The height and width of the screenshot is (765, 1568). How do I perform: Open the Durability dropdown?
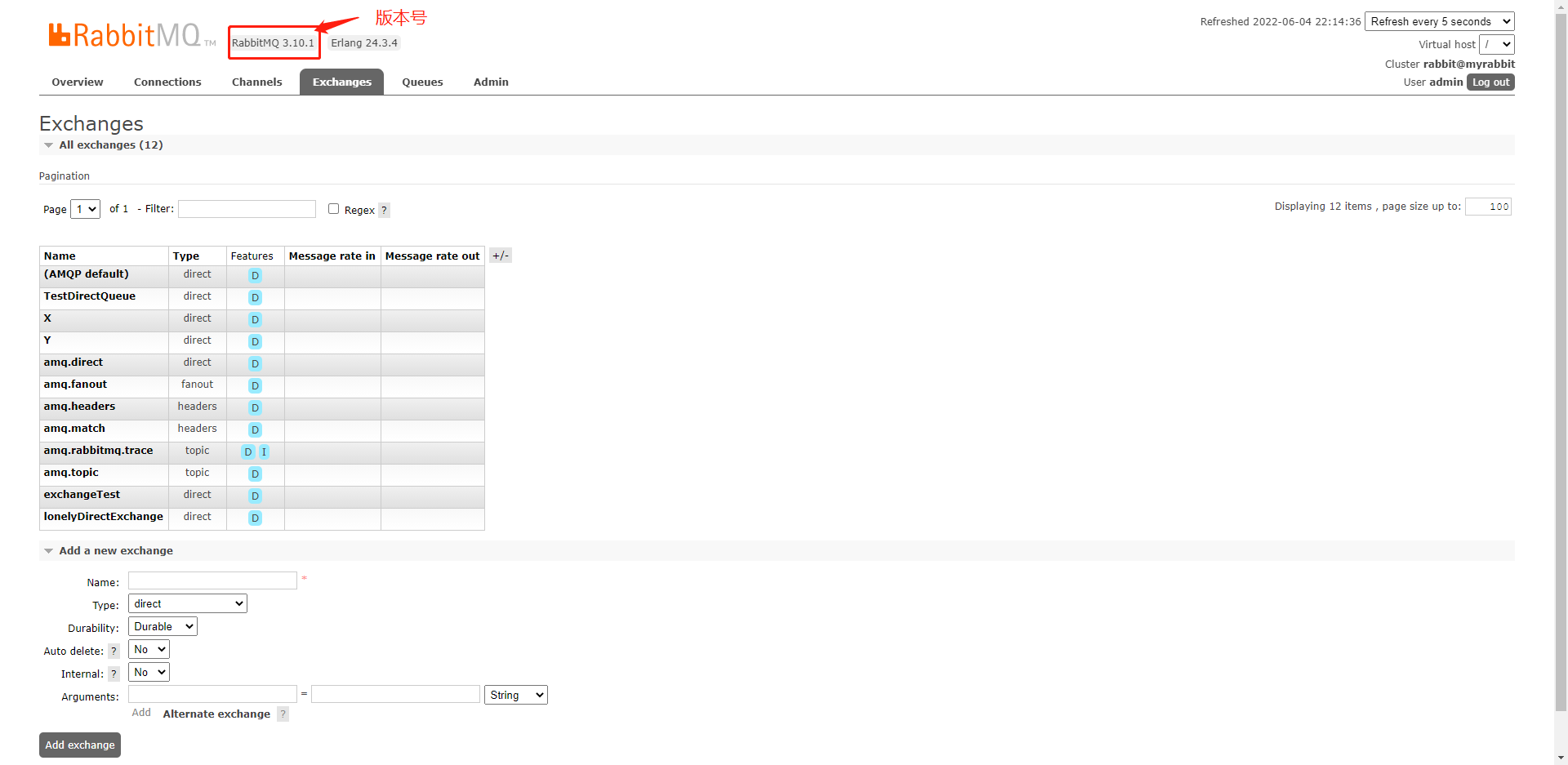pyautogui.click(x=163, y=627)
